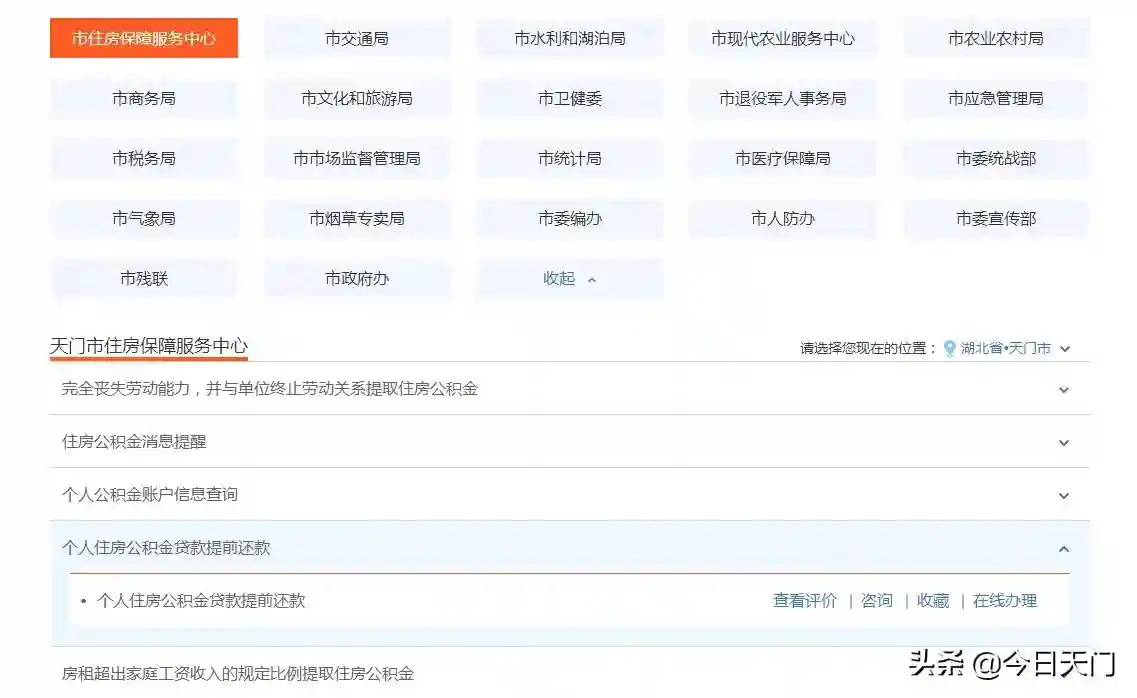Switch to the 市交通局 department tab

click(357, 38)
